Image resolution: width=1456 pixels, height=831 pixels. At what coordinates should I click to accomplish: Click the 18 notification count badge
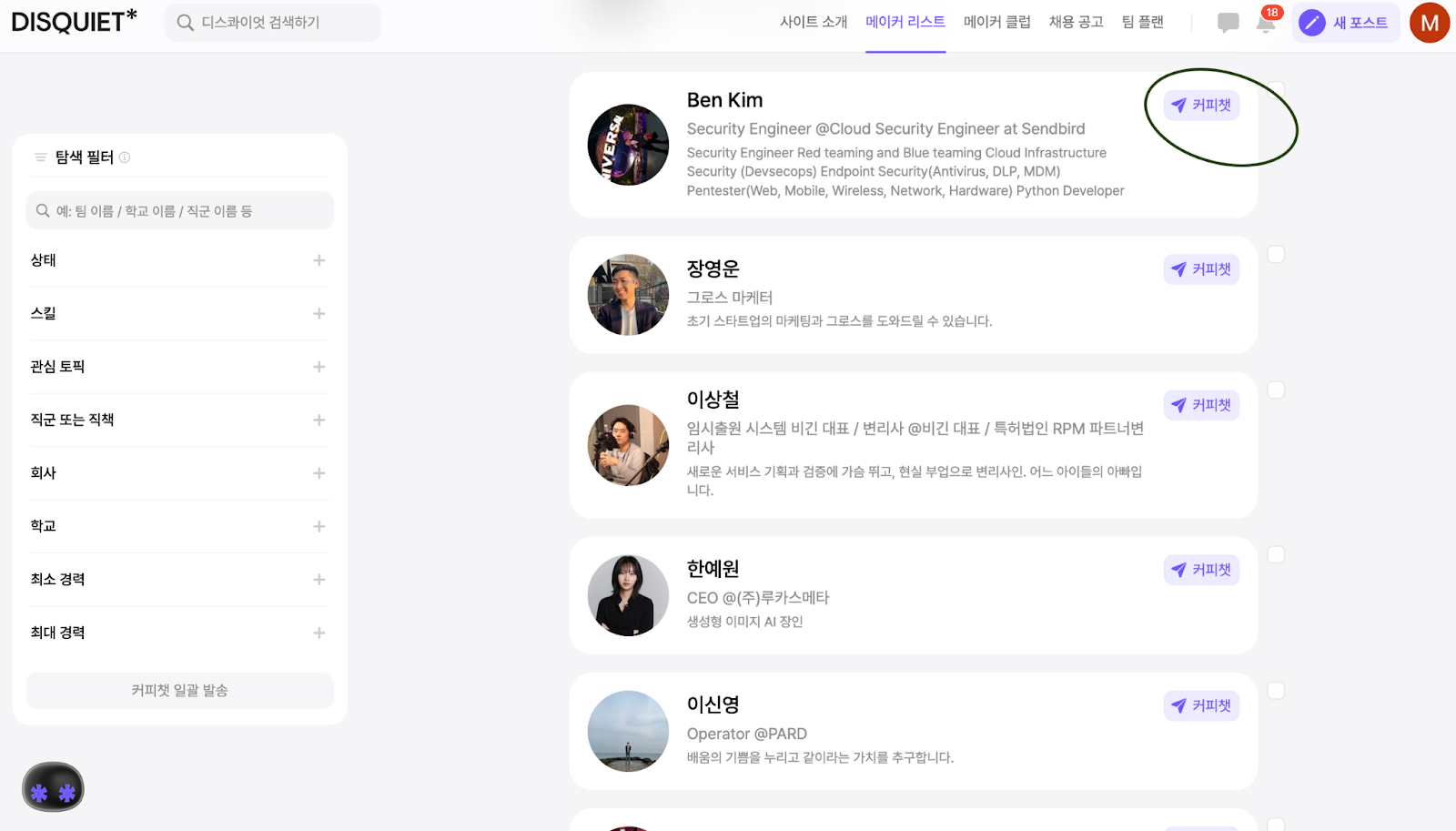point(1272,13)
